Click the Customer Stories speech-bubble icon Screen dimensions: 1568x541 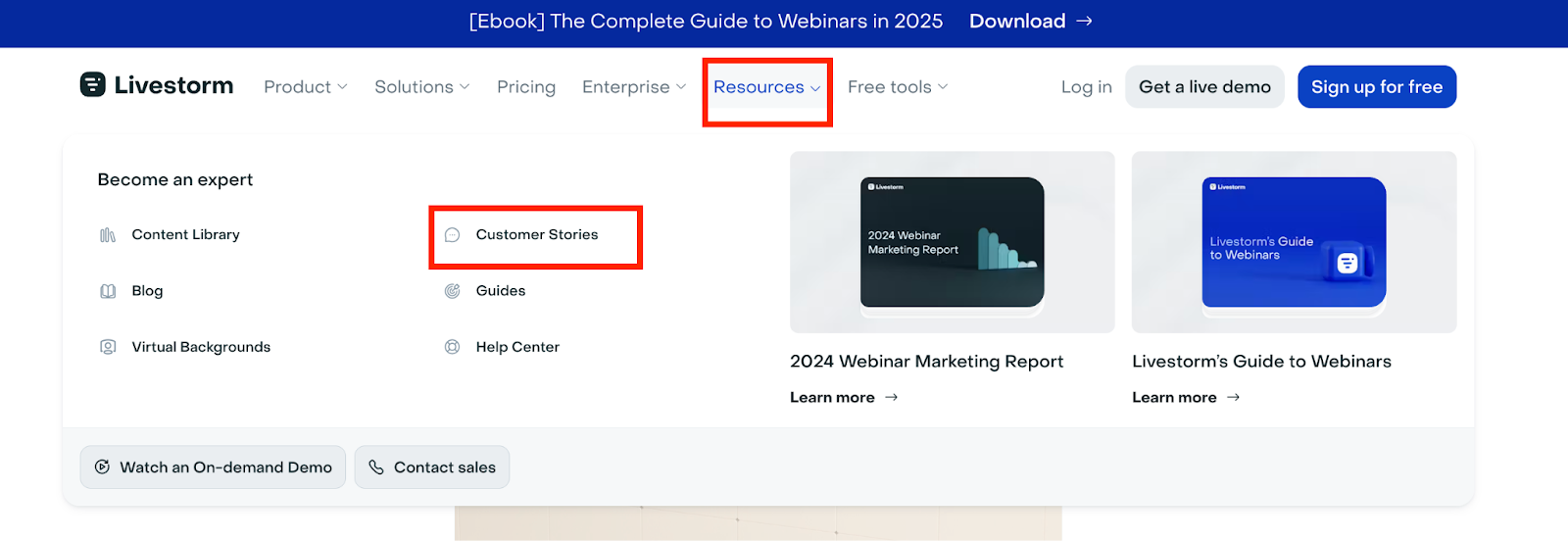tap(452, 235)
